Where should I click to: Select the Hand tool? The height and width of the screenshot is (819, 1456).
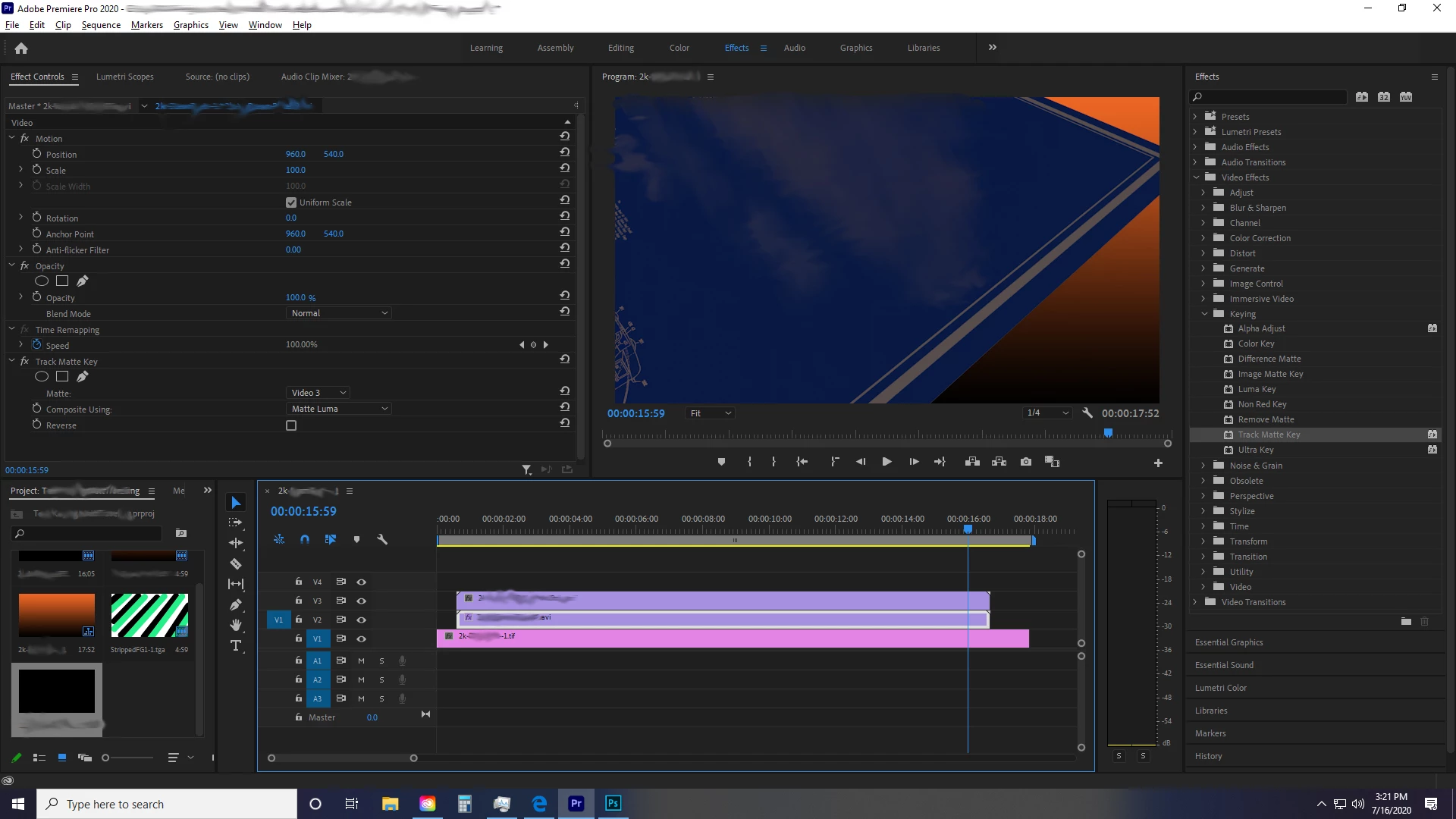pos(236,625)
